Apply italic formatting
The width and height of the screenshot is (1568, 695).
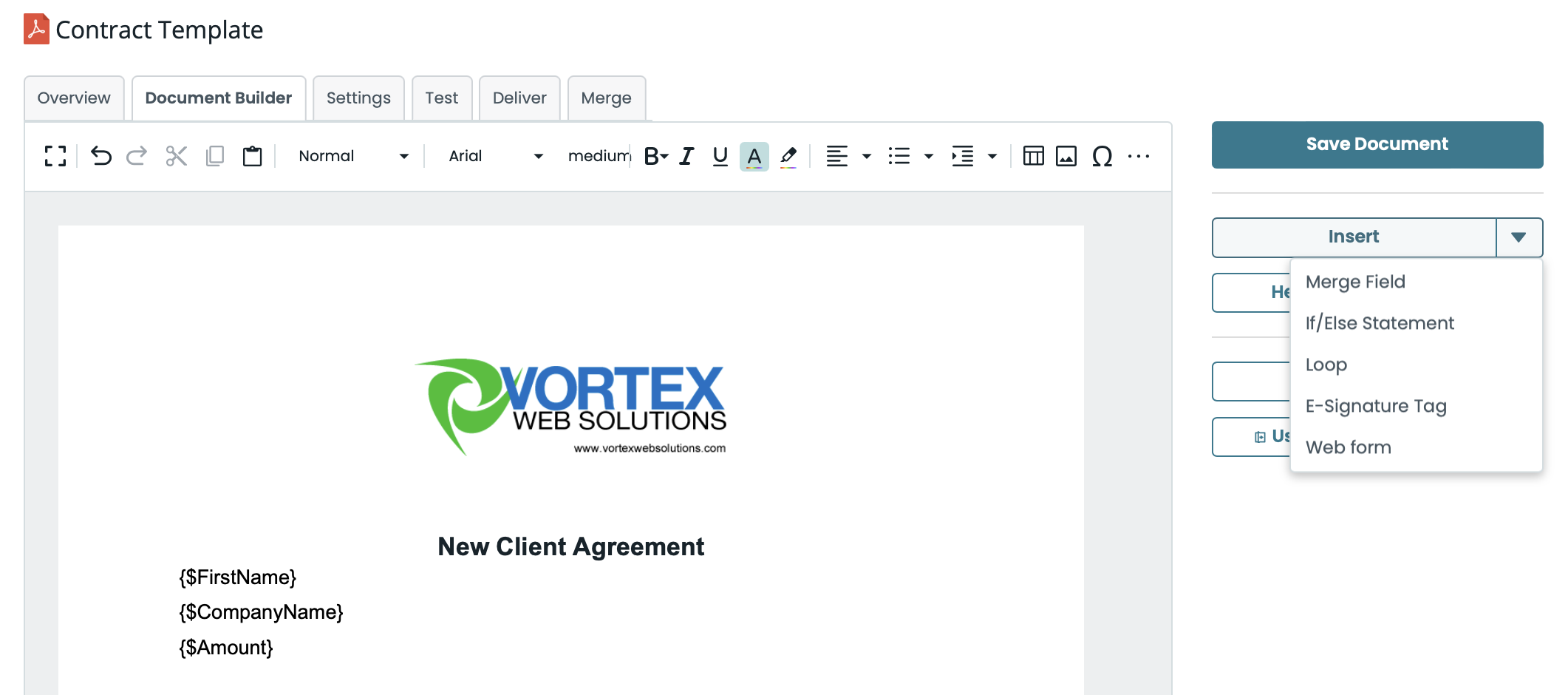(x=686, y=156)
